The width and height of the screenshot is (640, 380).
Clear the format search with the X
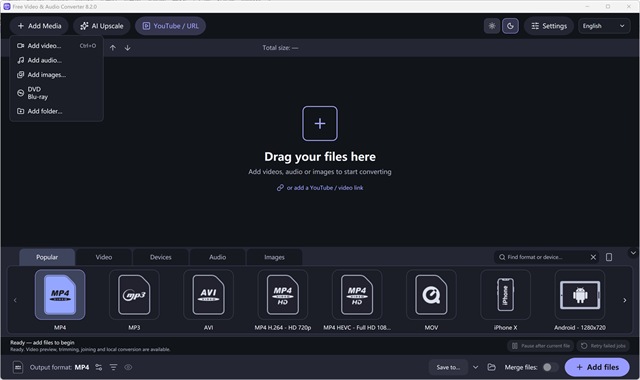coord(593,257)
